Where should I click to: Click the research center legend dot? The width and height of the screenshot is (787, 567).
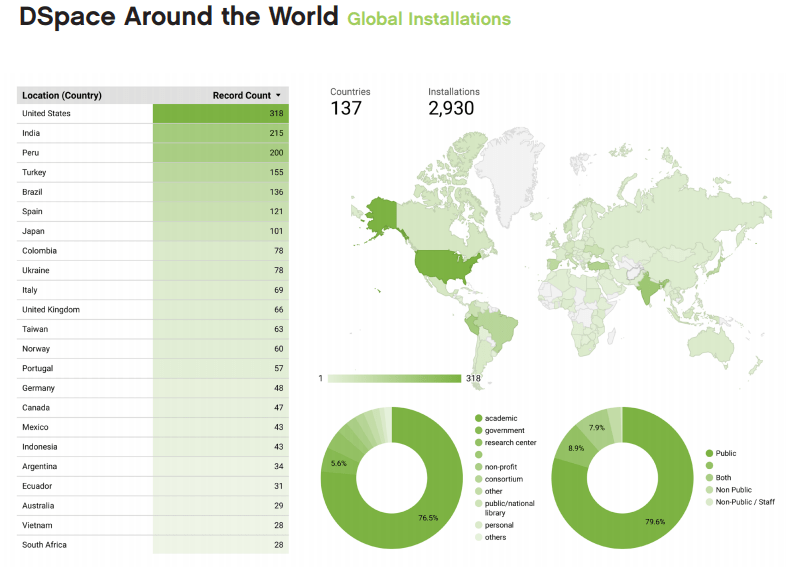(x=479, y=442)
